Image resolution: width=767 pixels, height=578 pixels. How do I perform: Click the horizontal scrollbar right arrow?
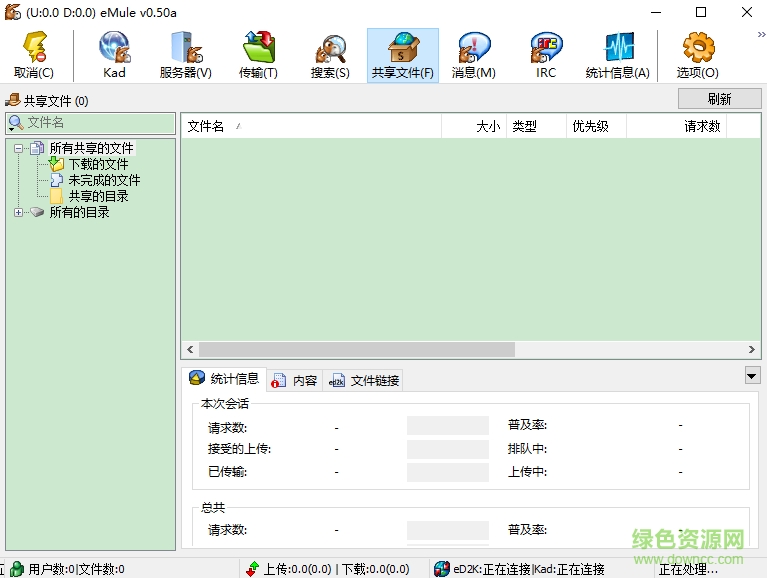(752, 350)
